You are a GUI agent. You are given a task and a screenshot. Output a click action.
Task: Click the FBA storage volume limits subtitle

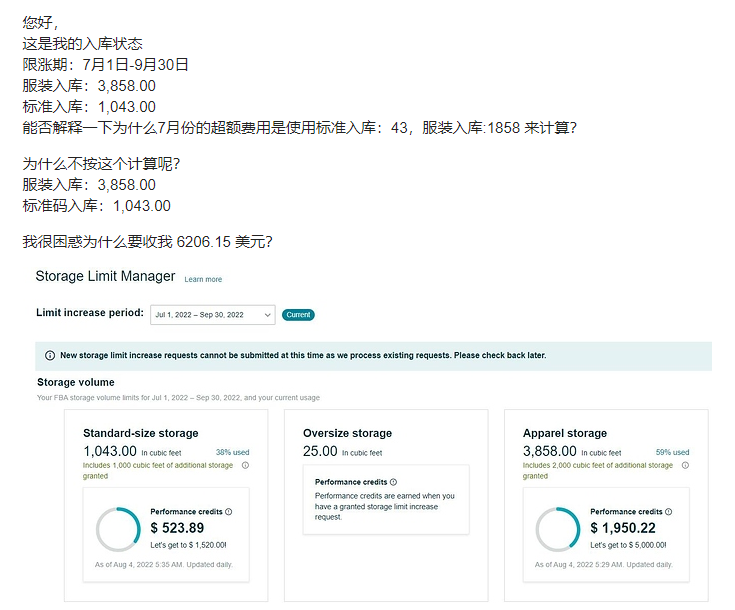pos(178,398)
